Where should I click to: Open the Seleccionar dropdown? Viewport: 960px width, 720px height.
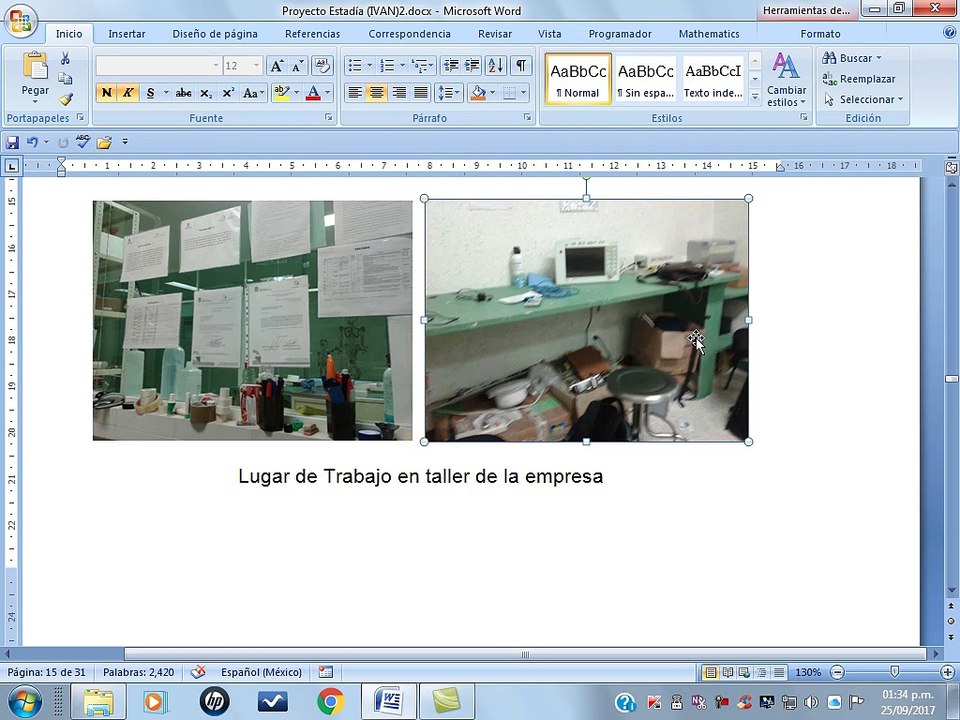click(x=863, y=99)
